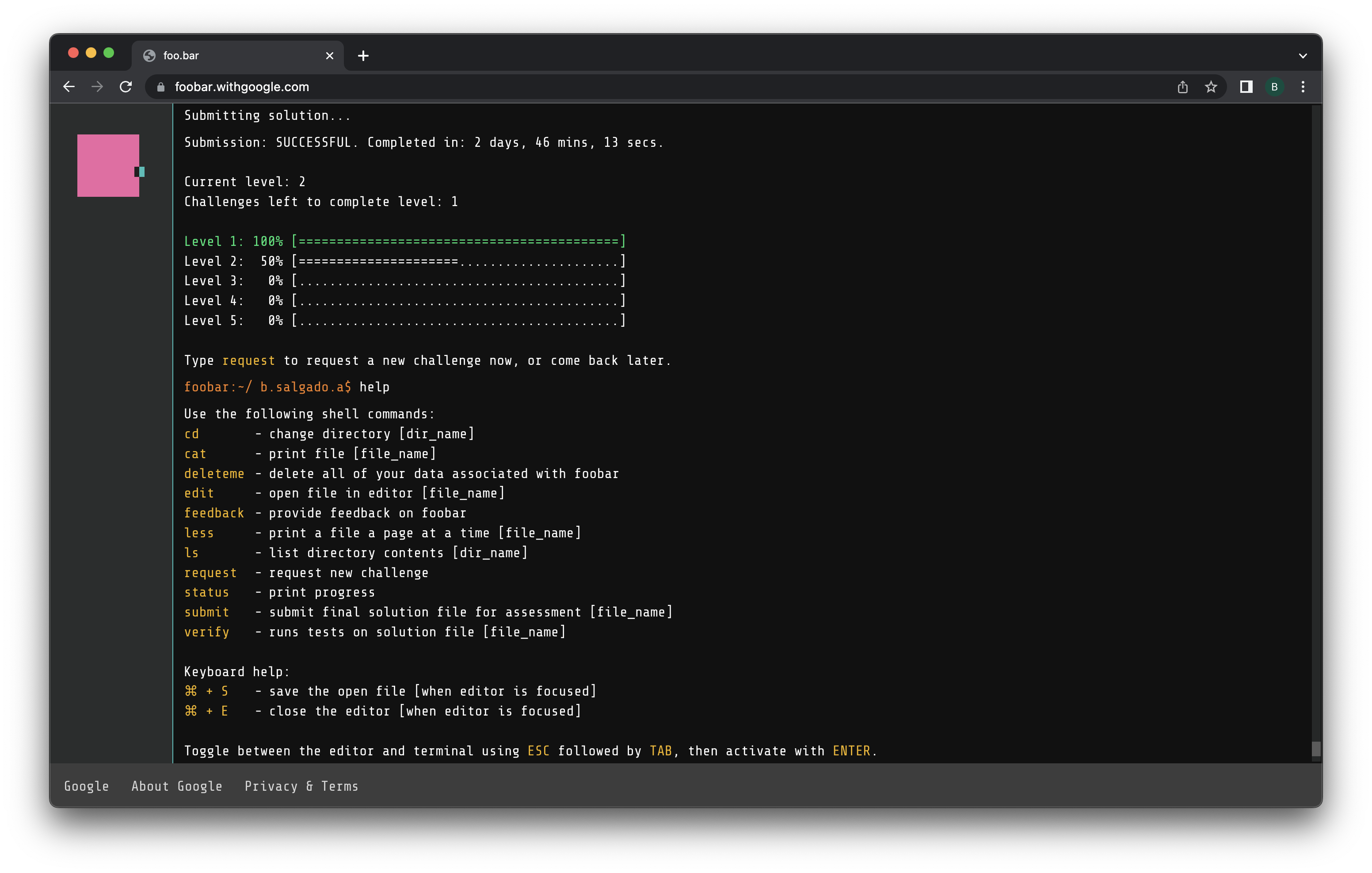Screen dimensions: 1372x873
Task: Select the foo.bar tab
Action: pos(228,56)
